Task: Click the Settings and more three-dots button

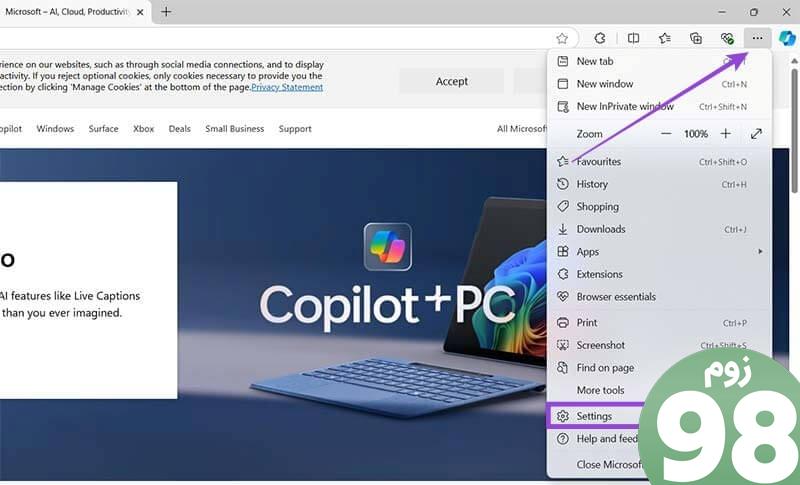Action: click(x=757, y=38)
